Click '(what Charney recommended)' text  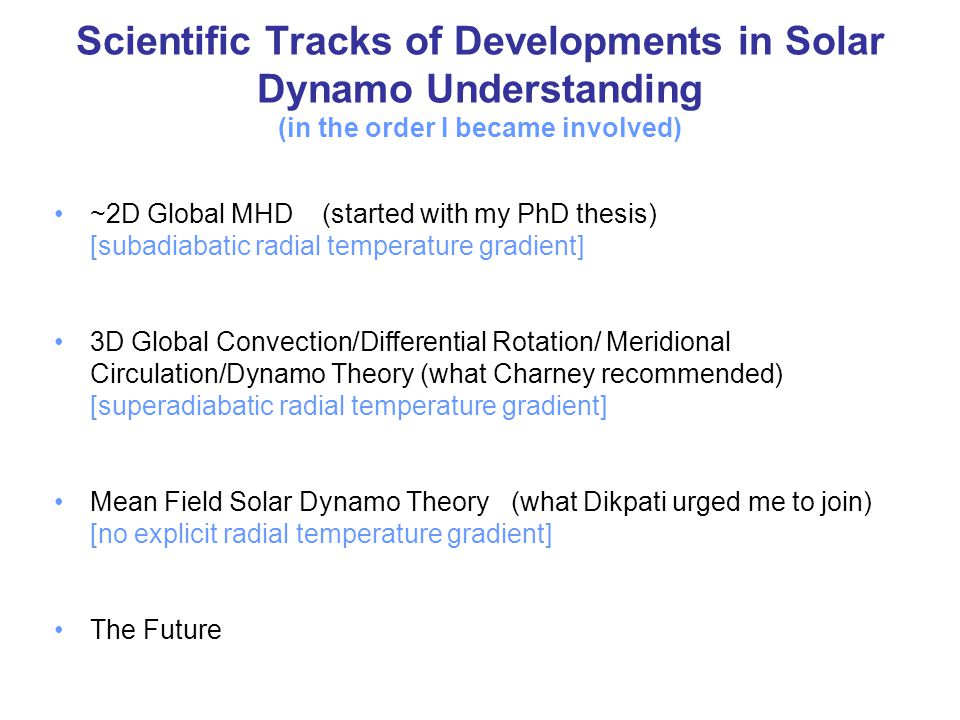pyautogui.click(x=602, y=374)
